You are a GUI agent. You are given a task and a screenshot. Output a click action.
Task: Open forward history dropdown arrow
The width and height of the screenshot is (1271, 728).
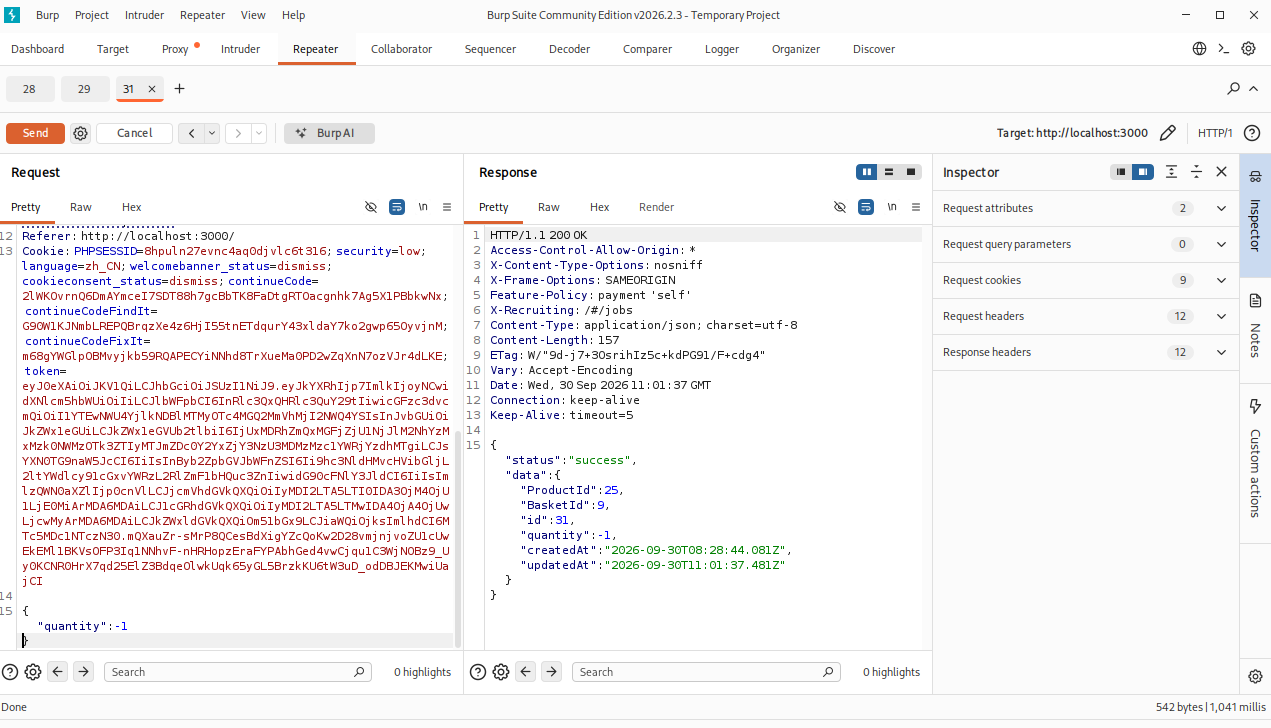260,133
